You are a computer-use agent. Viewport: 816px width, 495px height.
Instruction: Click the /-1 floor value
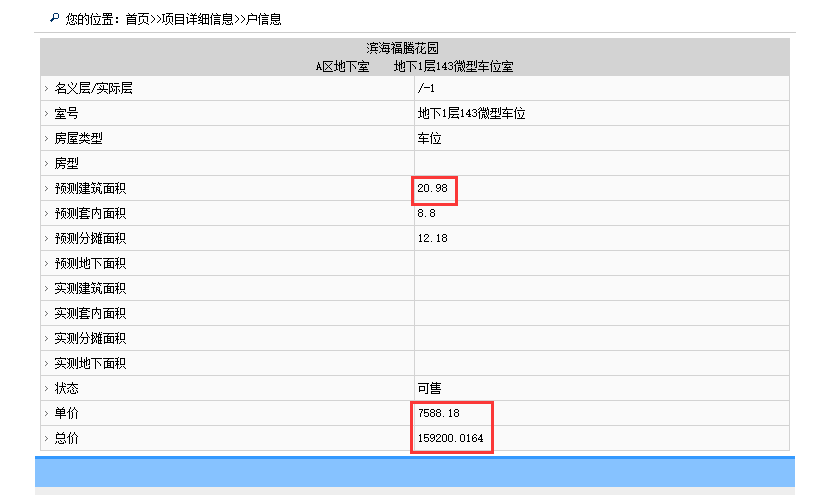coord(426,88)
